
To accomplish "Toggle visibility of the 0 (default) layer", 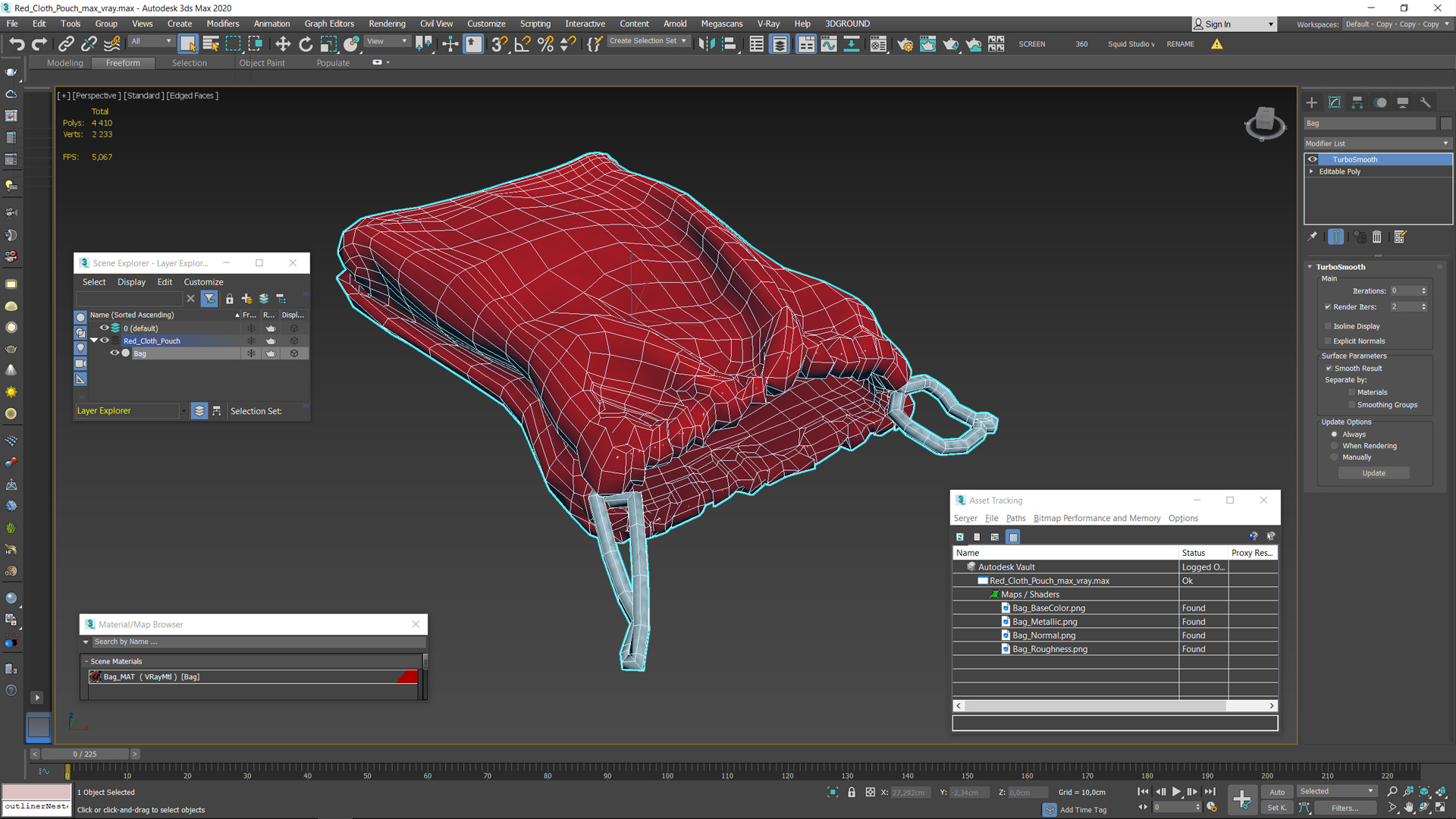I will tap(105, 328).
